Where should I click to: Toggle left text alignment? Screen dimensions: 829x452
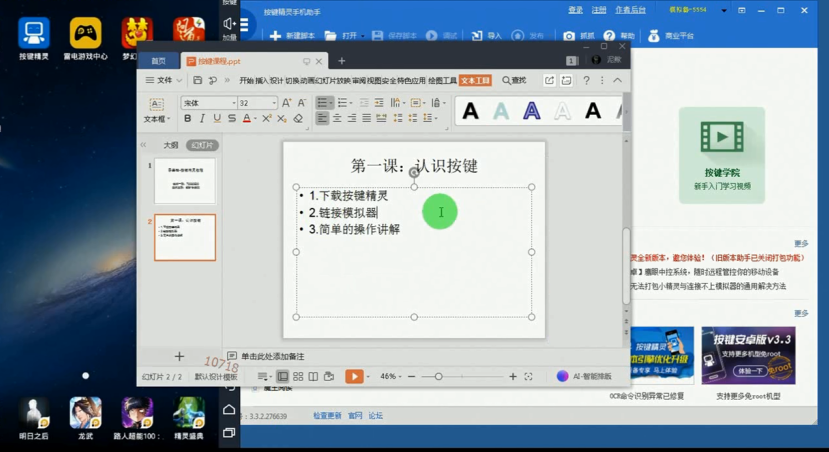[322, 119]
